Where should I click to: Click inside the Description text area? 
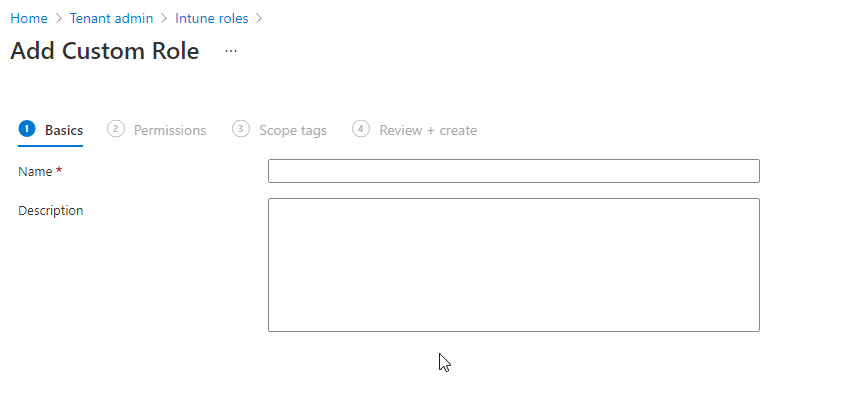[x=513, y=265]
